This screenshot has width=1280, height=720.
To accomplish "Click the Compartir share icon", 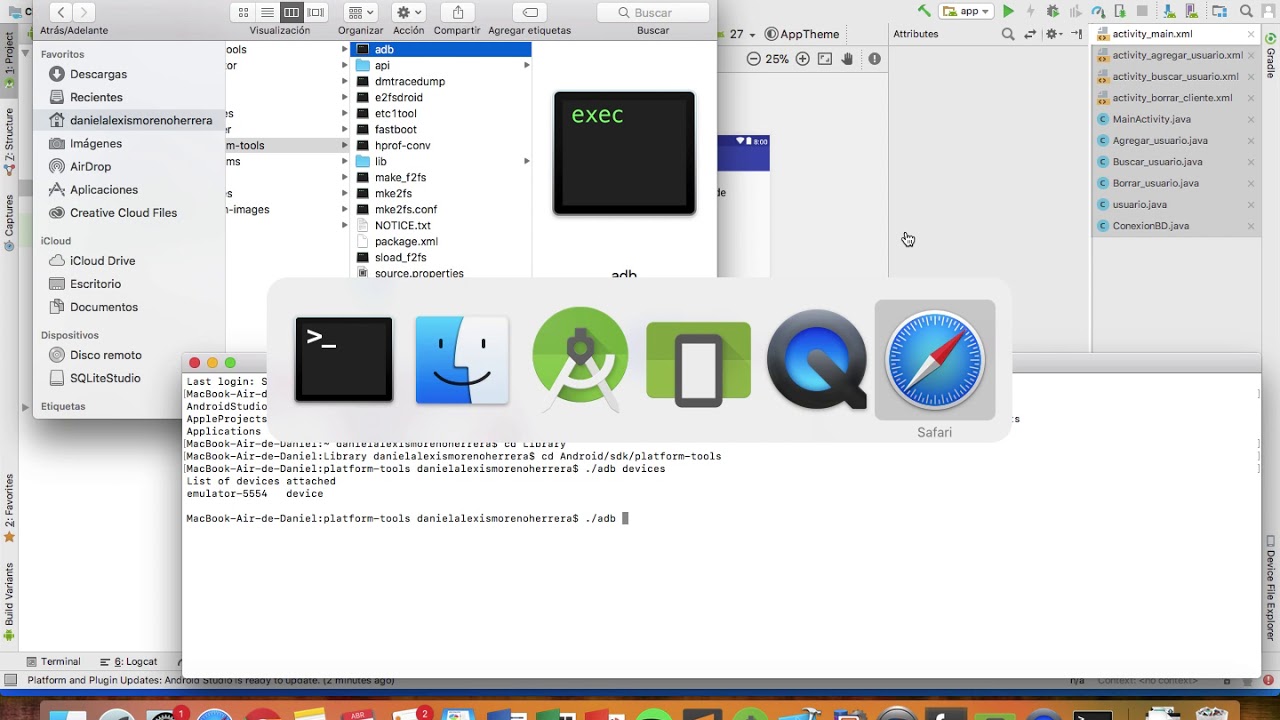I will point(457,12).
